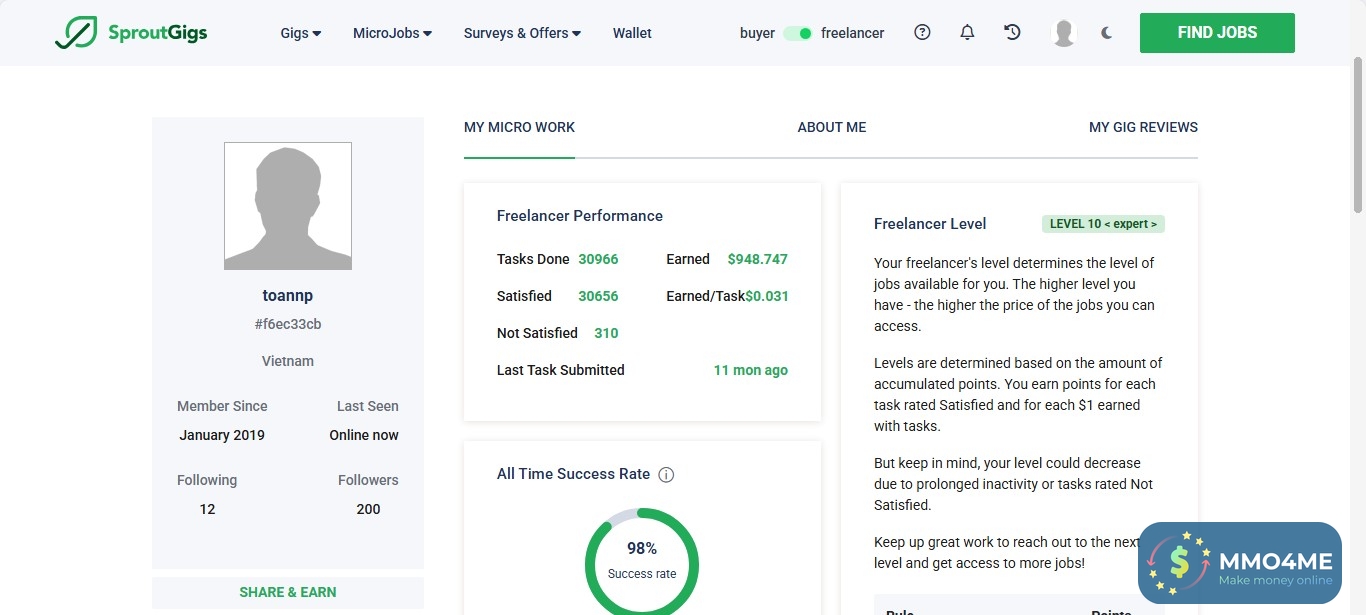This screenshot has height=615, width=1366.
Task: Click the SproutGigs leaf logo
Action: pyautogui.click(x=76, y=33)
